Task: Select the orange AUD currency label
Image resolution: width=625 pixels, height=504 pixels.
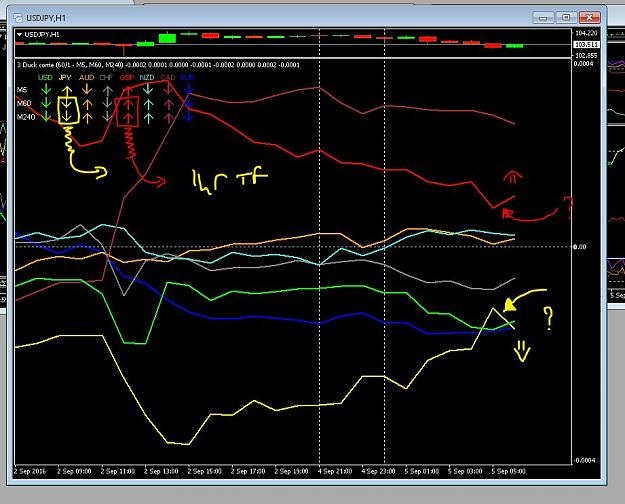Action: click(86, 77)
